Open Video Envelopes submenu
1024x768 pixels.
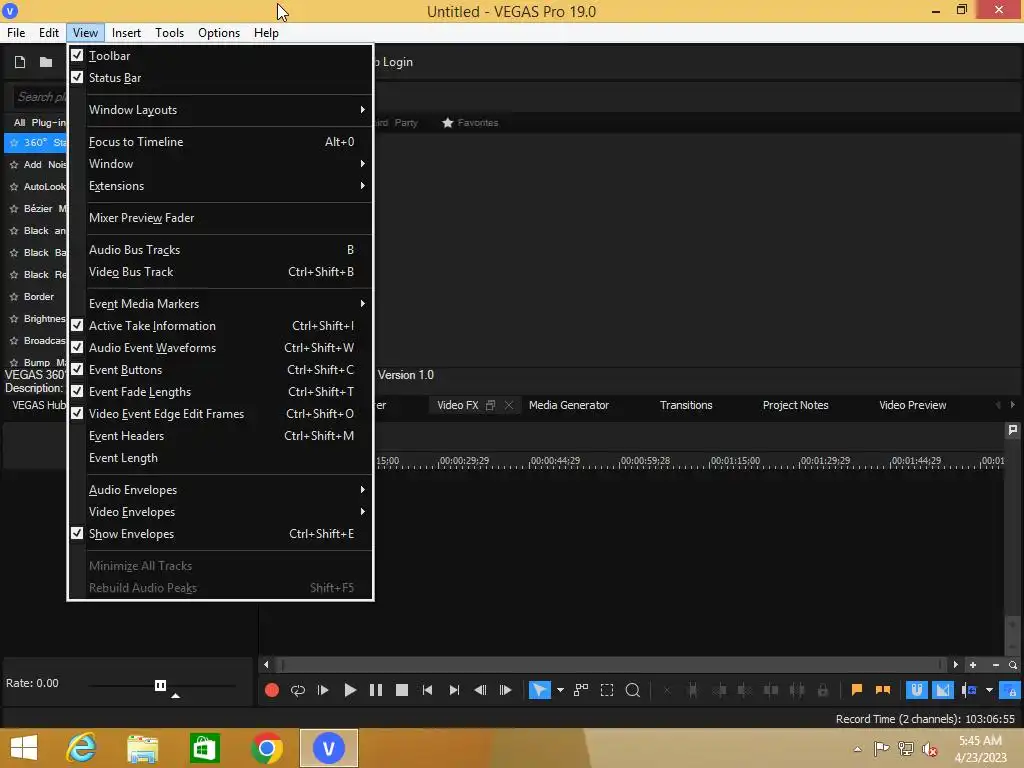[221, 512]
